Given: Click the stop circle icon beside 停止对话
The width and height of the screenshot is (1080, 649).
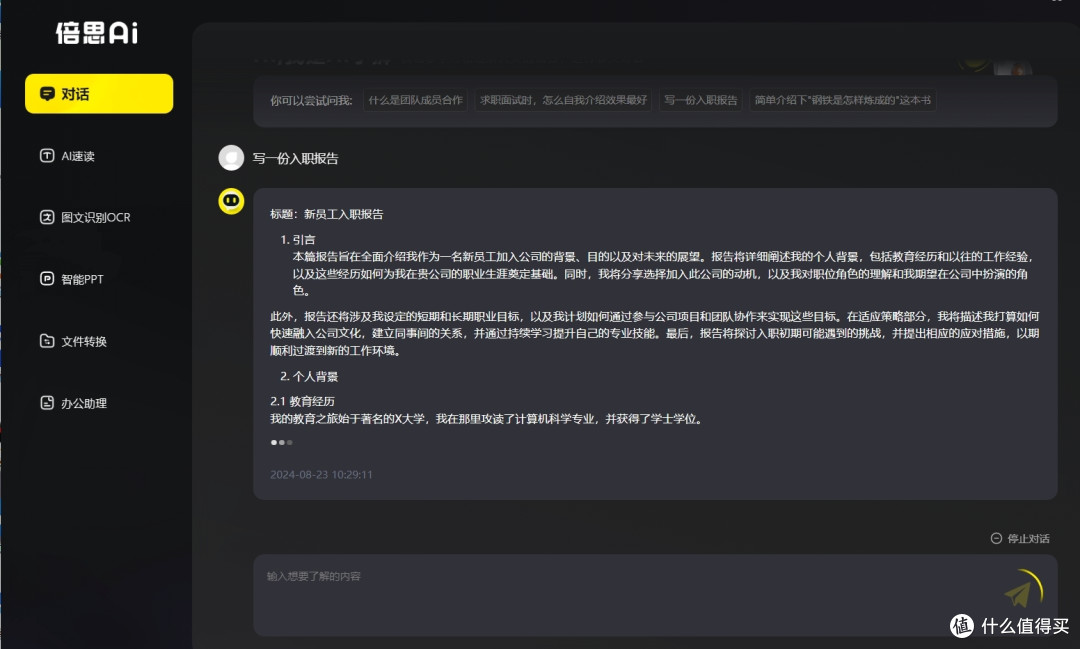Looking at the screenshot, I should tap(996, 538).
